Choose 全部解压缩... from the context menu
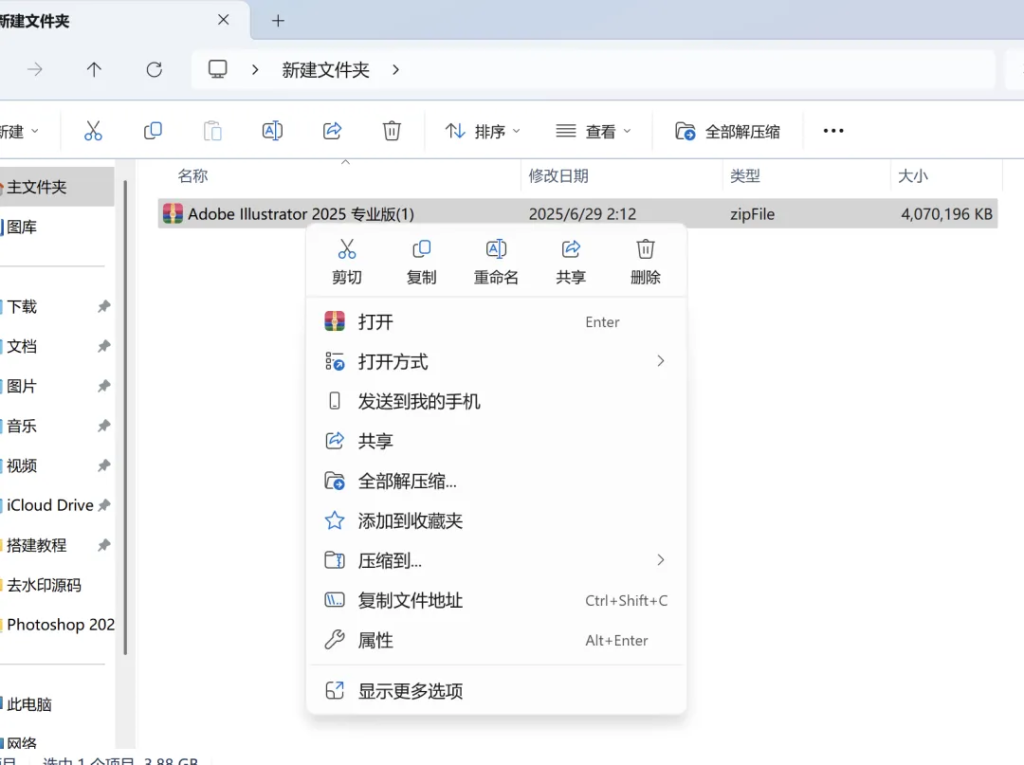 [496, 481]
